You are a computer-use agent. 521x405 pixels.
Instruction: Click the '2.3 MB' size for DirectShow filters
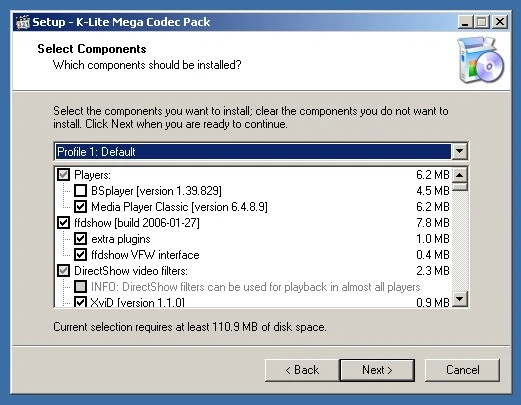(x=433, y=271)
